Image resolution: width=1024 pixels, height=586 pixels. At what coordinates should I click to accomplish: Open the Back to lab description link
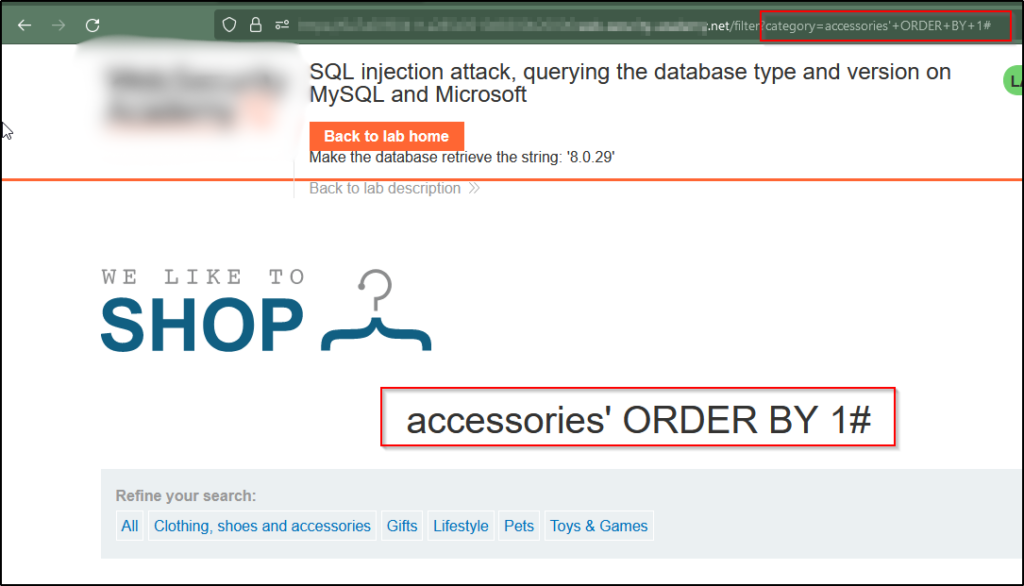[x=385, y=188]
